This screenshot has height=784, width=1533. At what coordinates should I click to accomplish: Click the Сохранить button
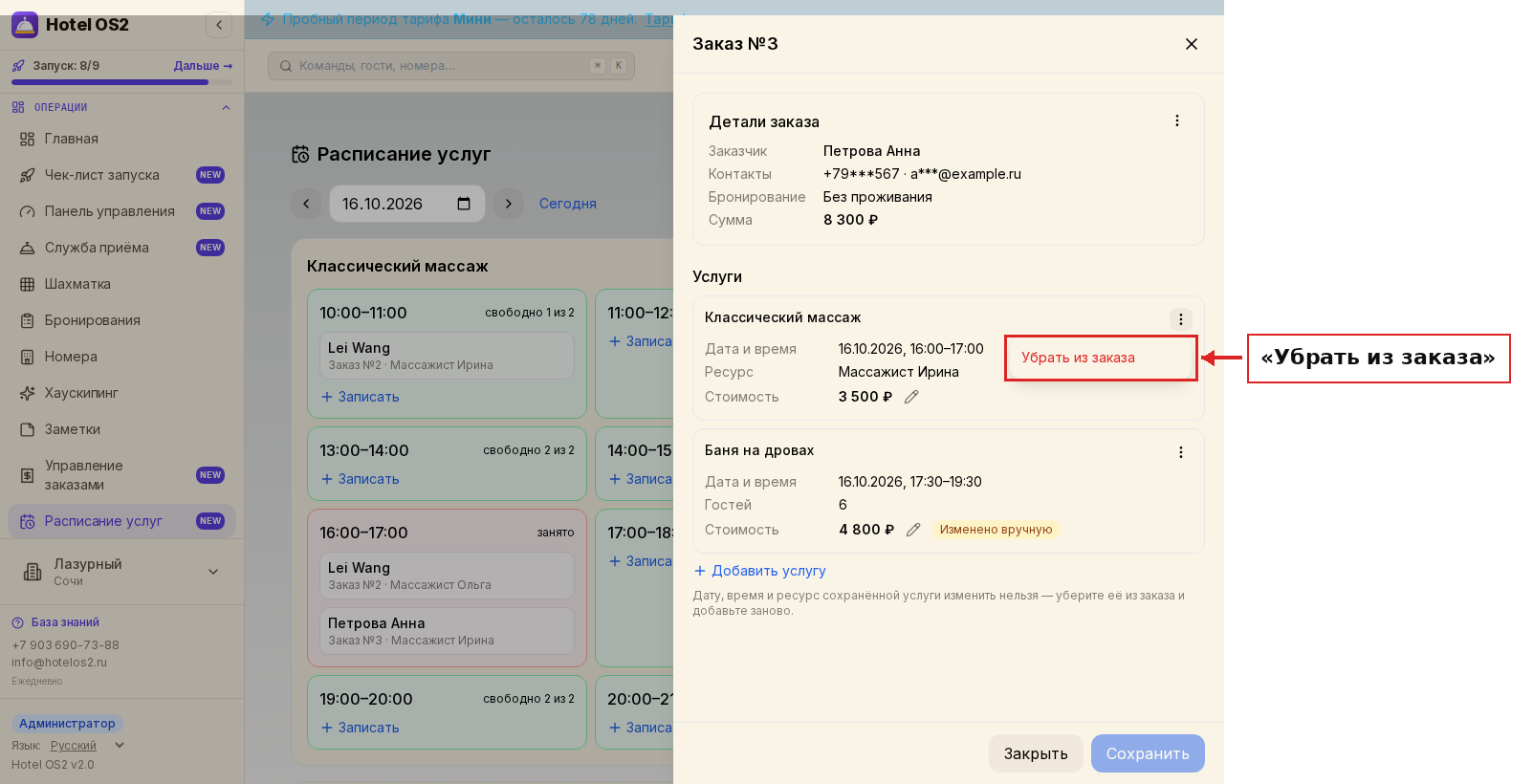point(1148,753)
